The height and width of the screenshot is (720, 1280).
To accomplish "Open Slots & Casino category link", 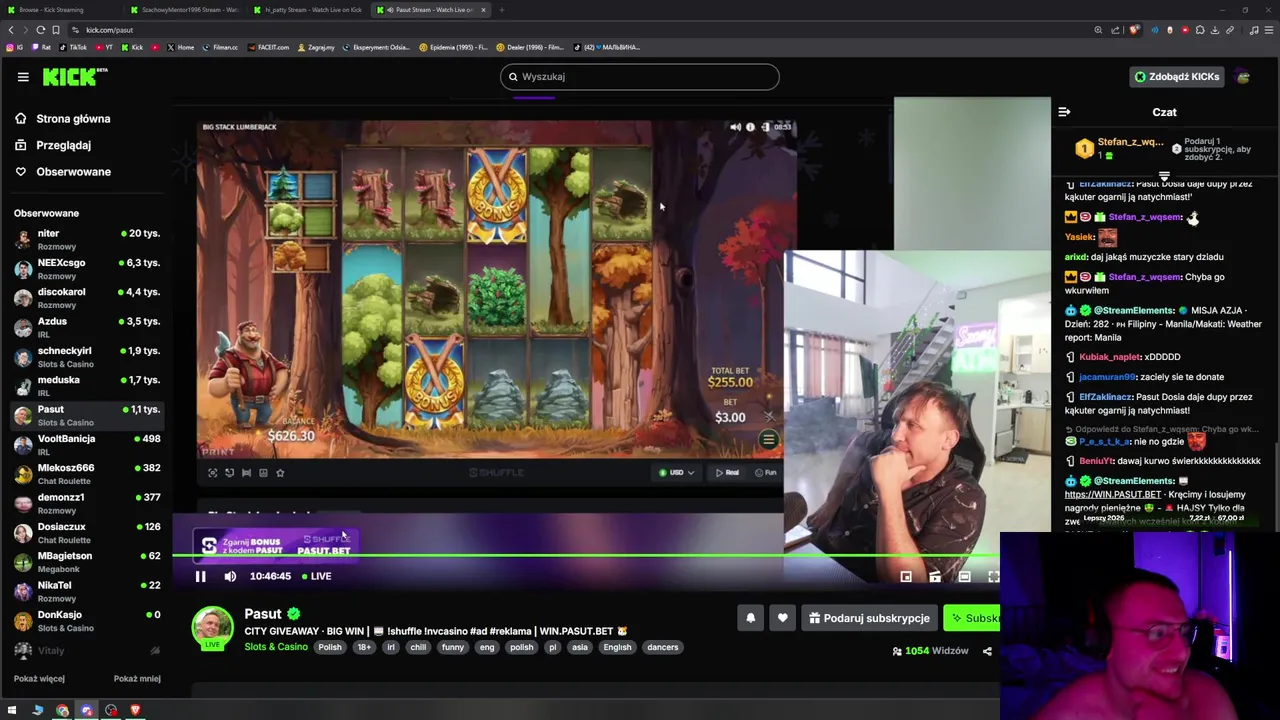I will click(276, 647).
